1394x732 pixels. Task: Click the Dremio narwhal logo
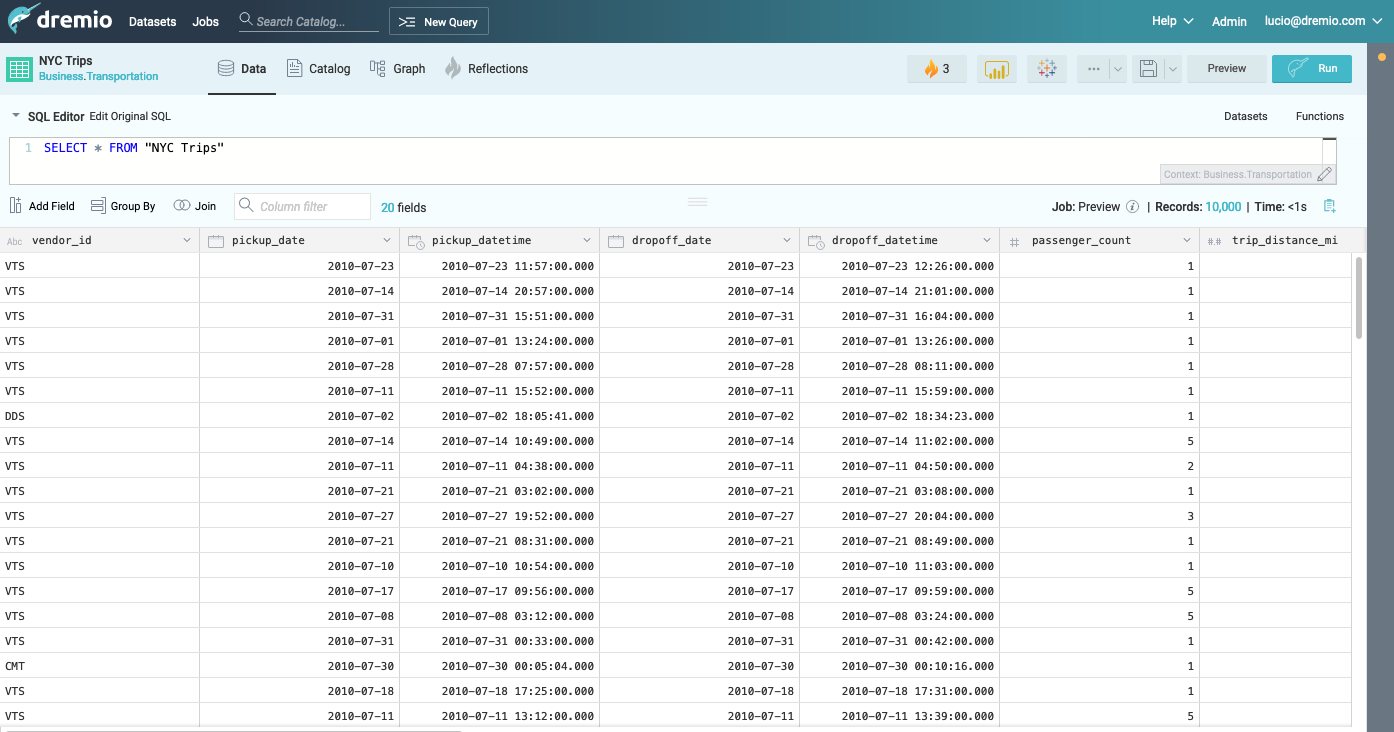pos(24,20)
